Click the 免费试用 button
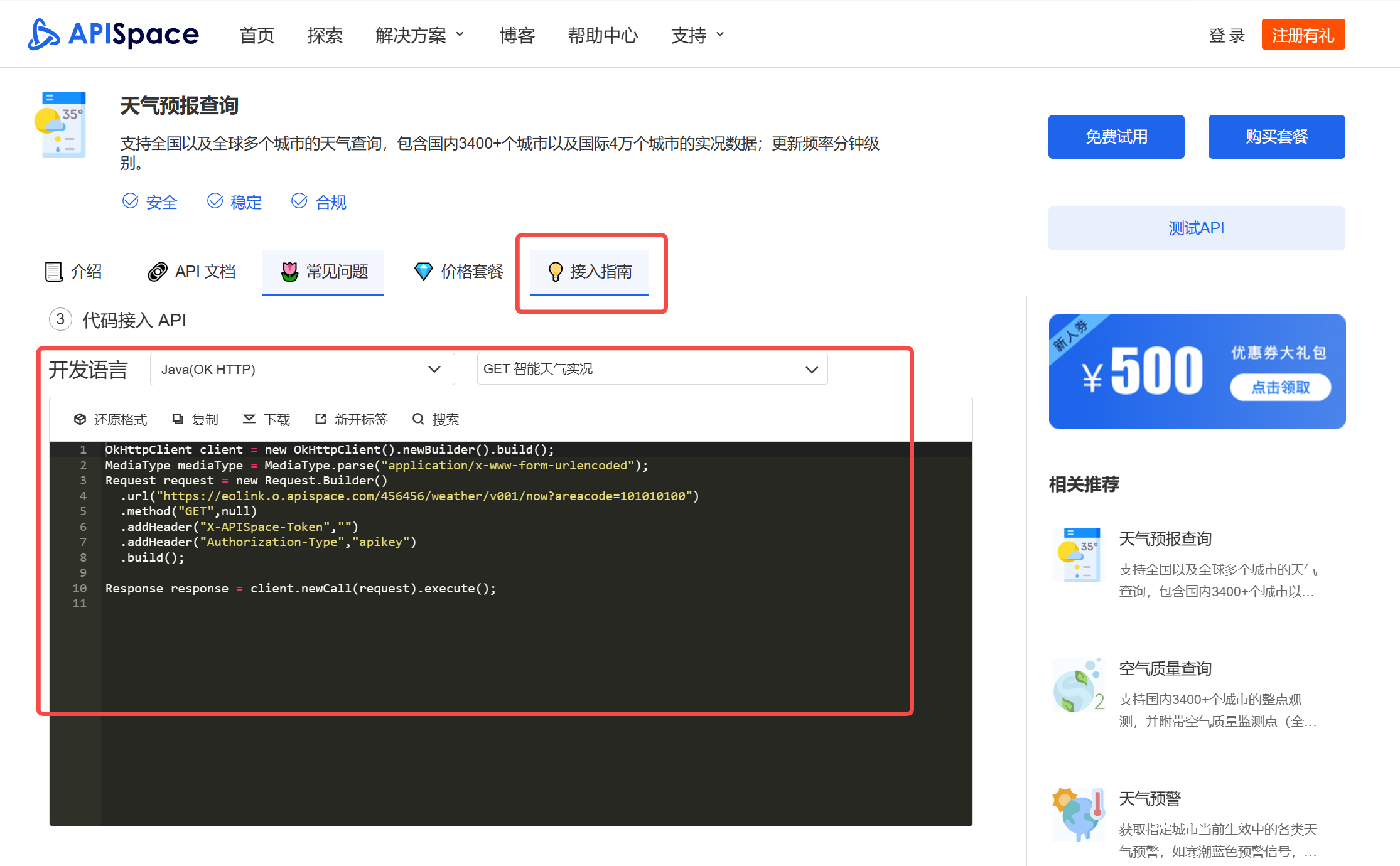 [x=1116, y=136]
